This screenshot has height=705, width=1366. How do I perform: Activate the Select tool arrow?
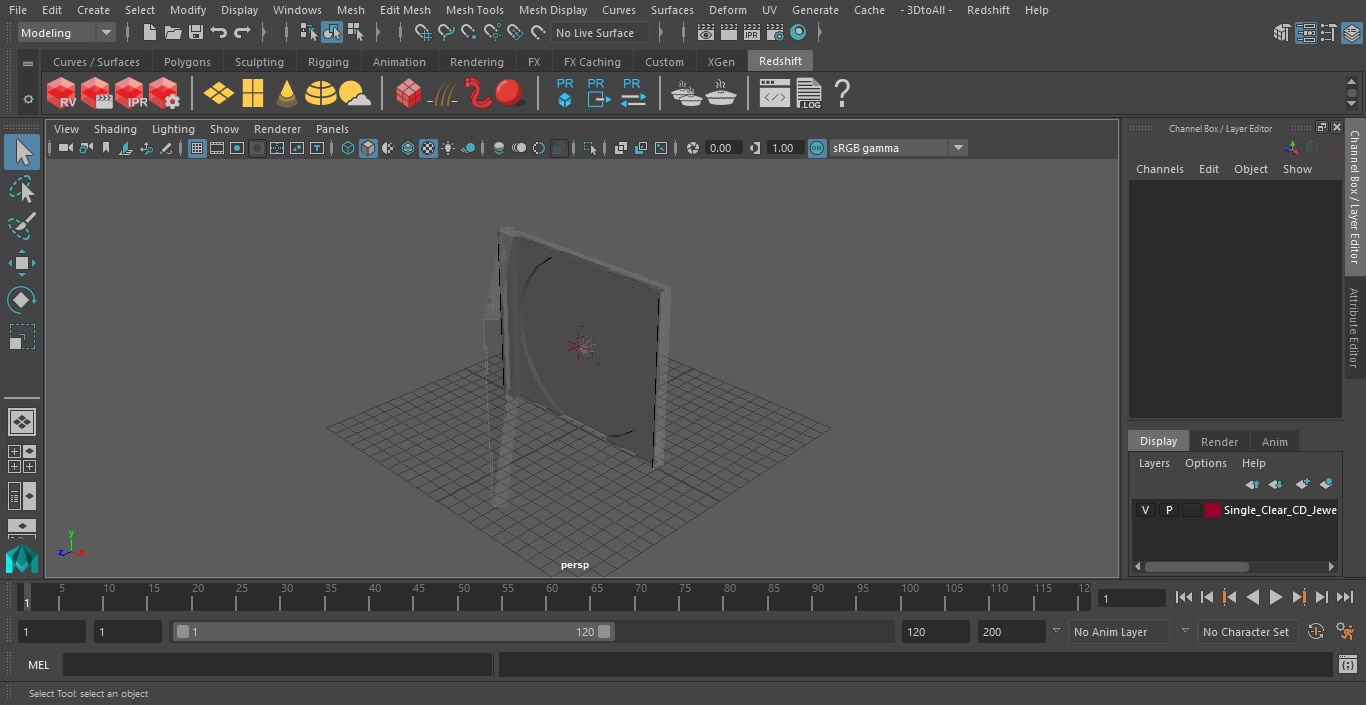click(22, 152)
